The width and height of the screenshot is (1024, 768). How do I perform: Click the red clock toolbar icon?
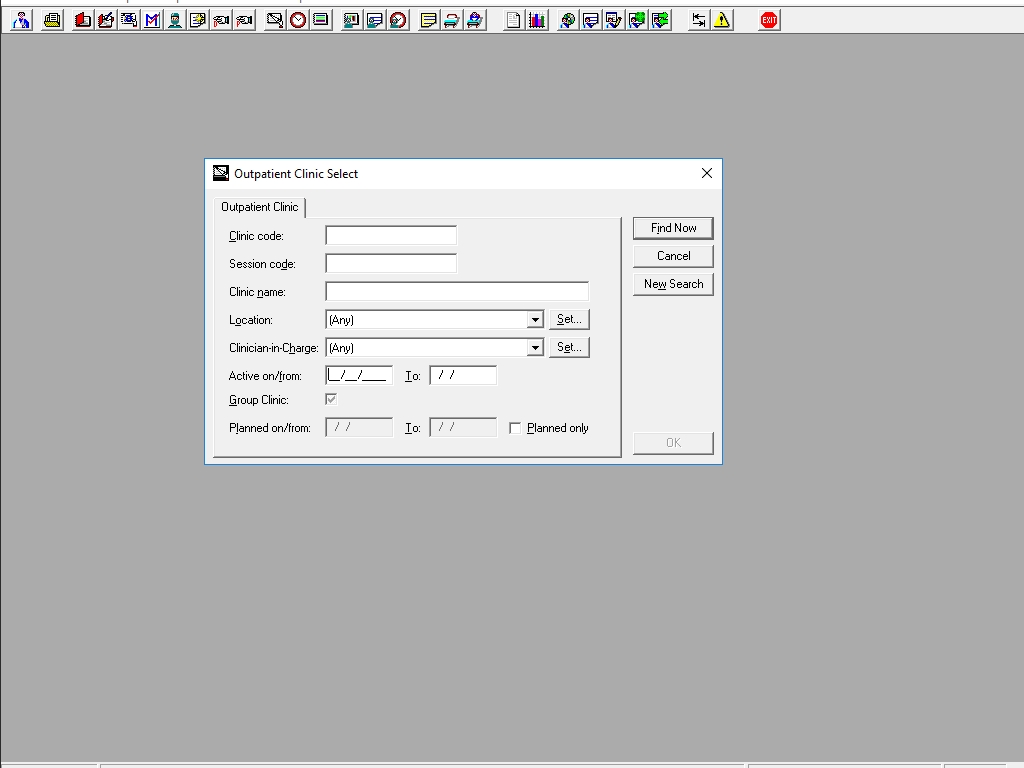point(298,20)
